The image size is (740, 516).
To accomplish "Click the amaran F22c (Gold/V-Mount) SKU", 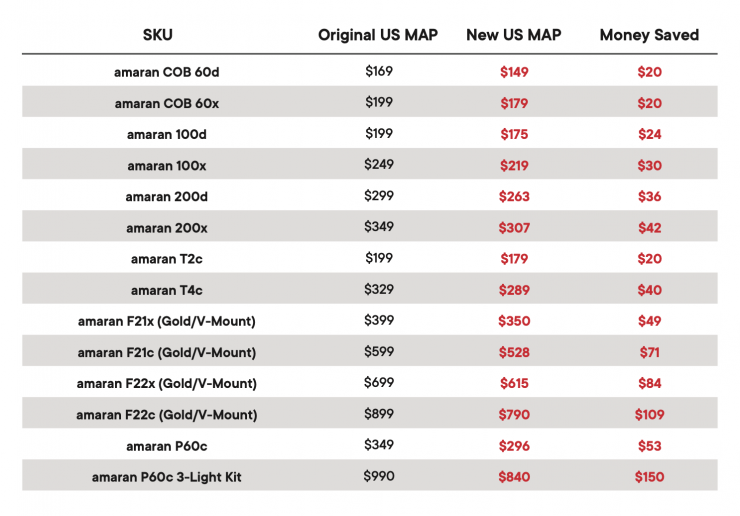I will click(167, 415).
